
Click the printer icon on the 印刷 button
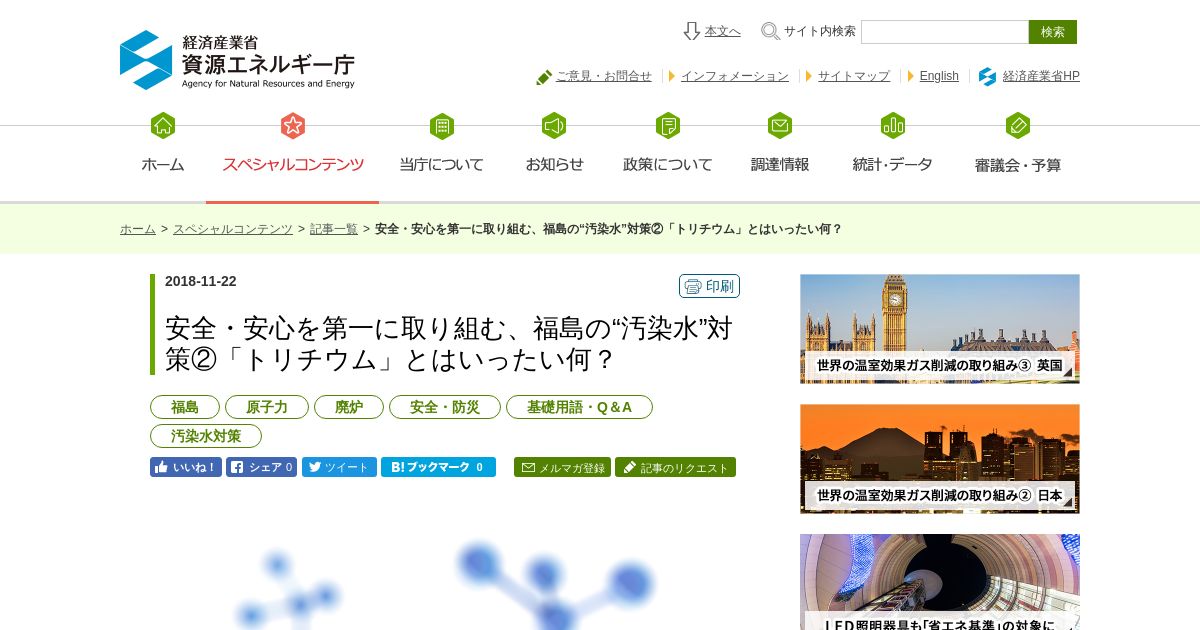[x=693, y=287]
